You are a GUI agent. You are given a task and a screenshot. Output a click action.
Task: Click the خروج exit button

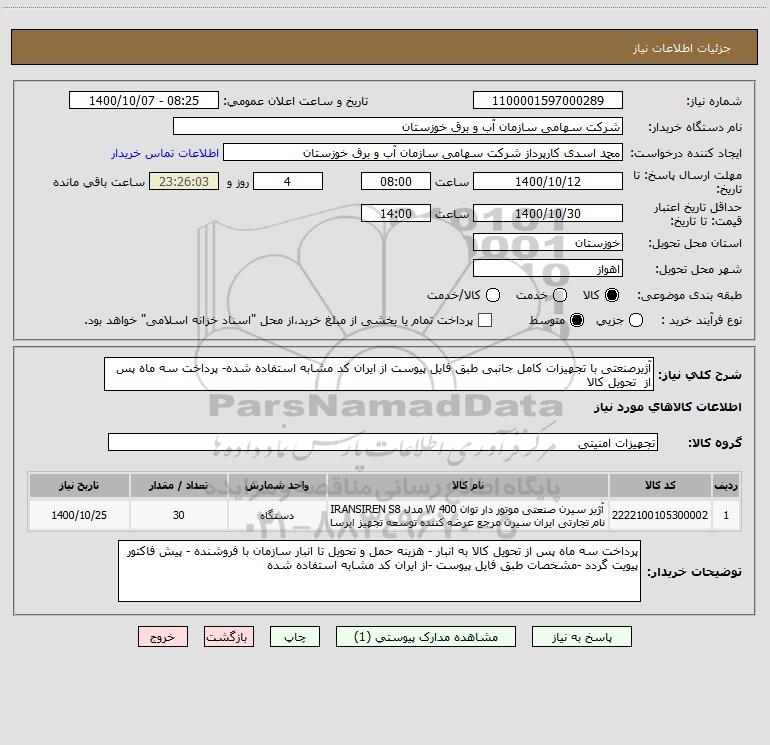pyautogui.click(x=163, y=637)
